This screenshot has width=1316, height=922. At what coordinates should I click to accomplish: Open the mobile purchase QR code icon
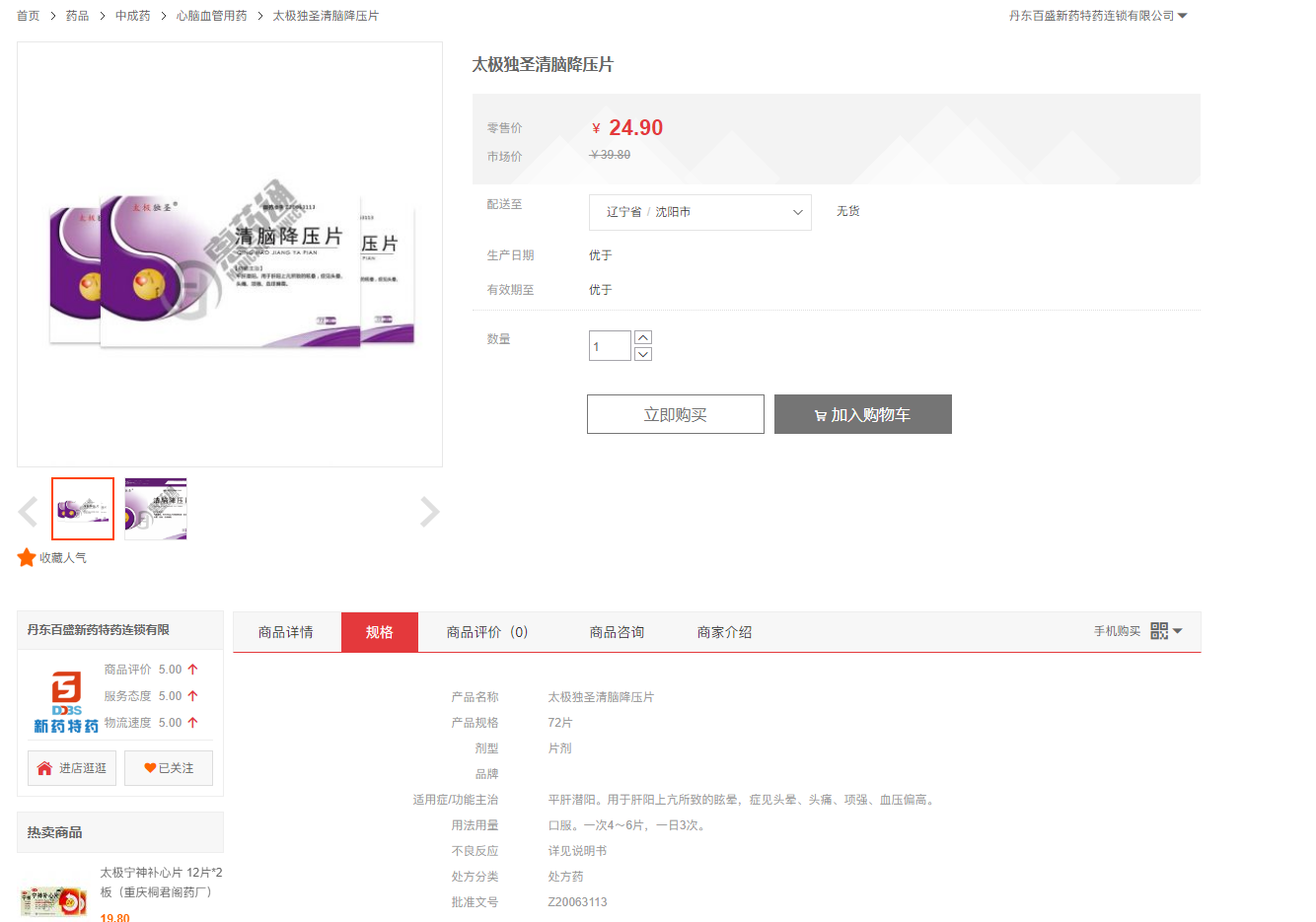[1159, 631]
